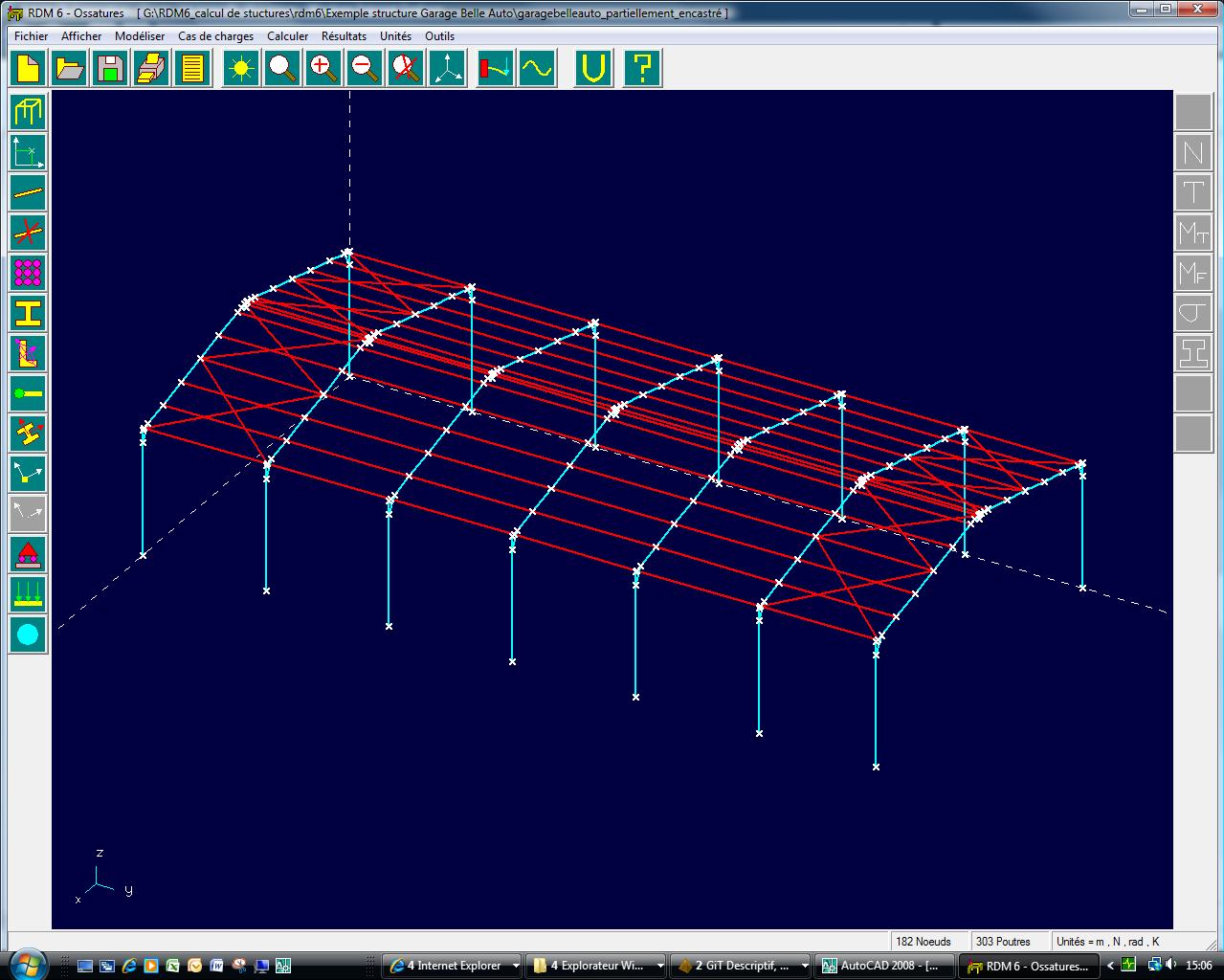Open the Cas de charges menu
Screen dimensions: 1224x980
216,36
